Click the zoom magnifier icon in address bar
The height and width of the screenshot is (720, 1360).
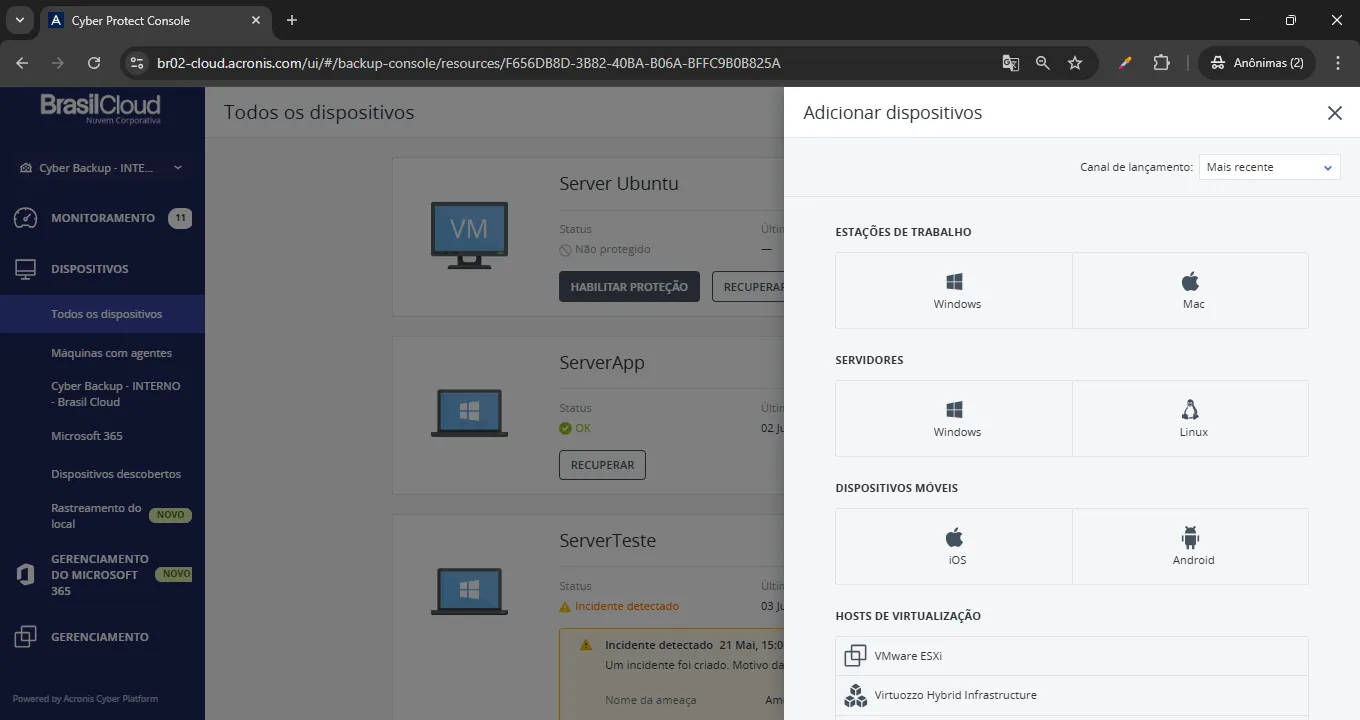pos(1043,63)
